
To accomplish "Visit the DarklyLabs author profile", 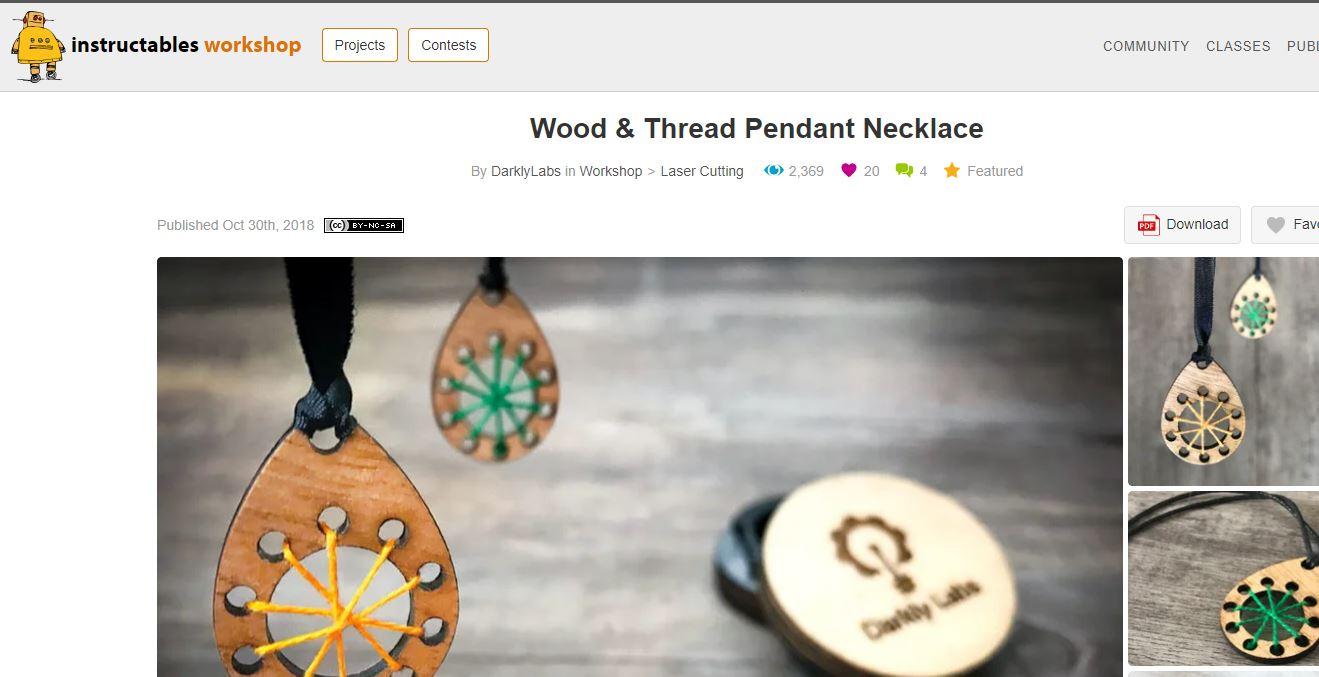I will coord(525,171).
